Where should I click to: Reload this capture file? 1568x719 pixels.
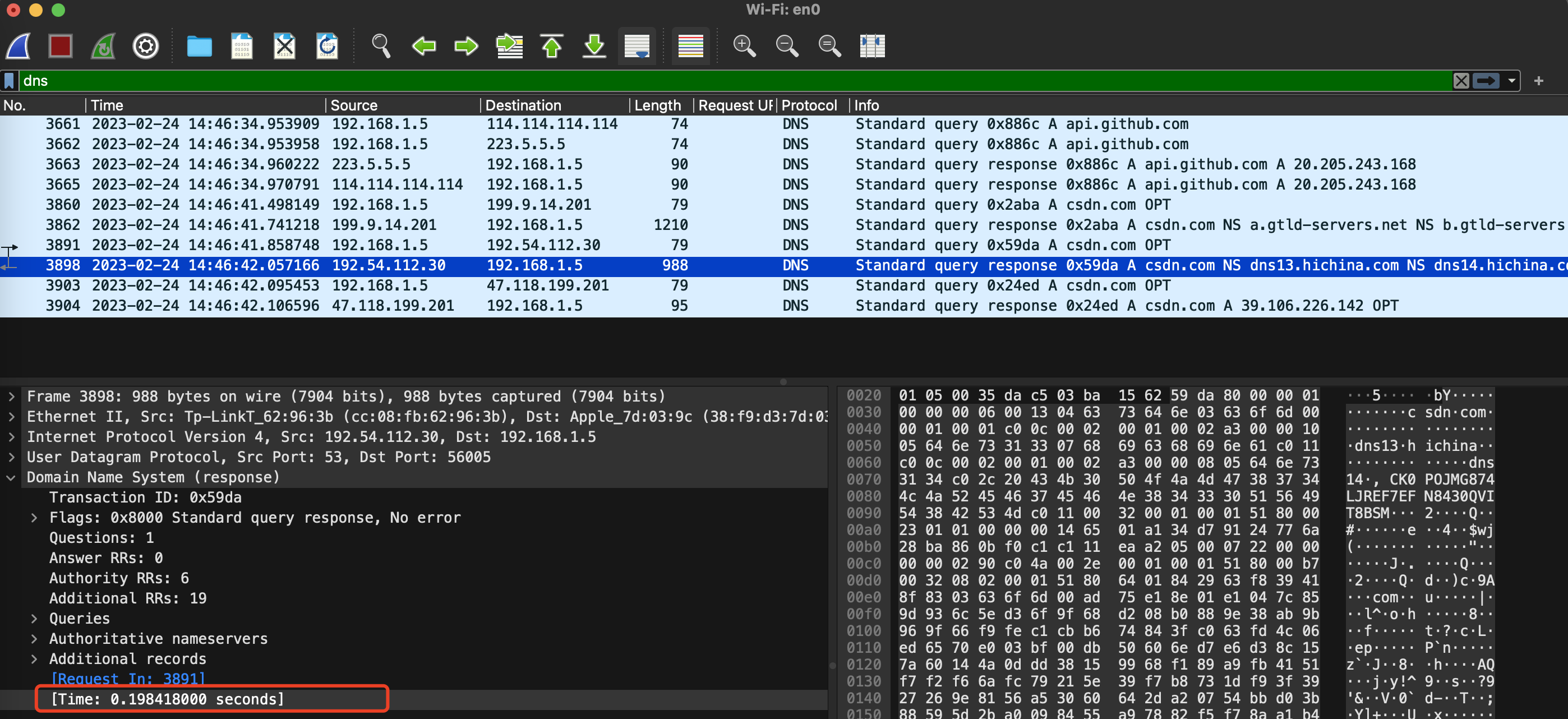pos(327,45)
